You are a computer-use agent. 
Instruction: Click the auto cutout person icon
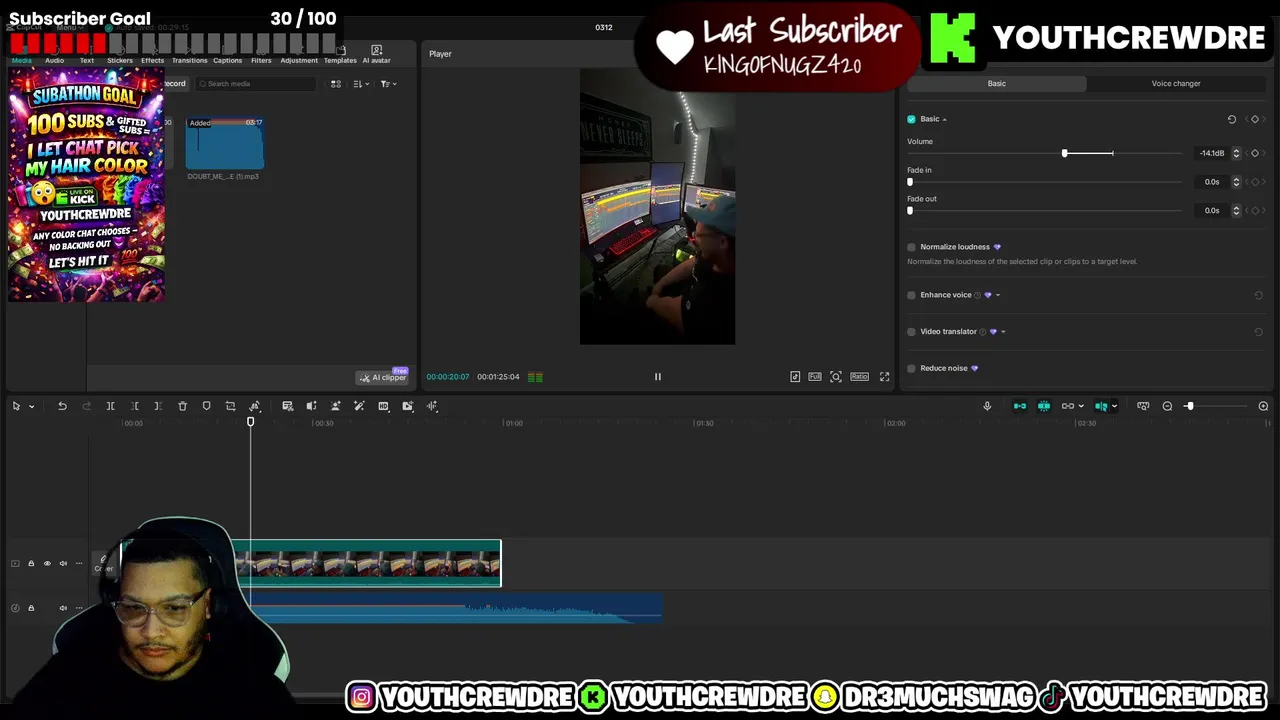(335, 406)
